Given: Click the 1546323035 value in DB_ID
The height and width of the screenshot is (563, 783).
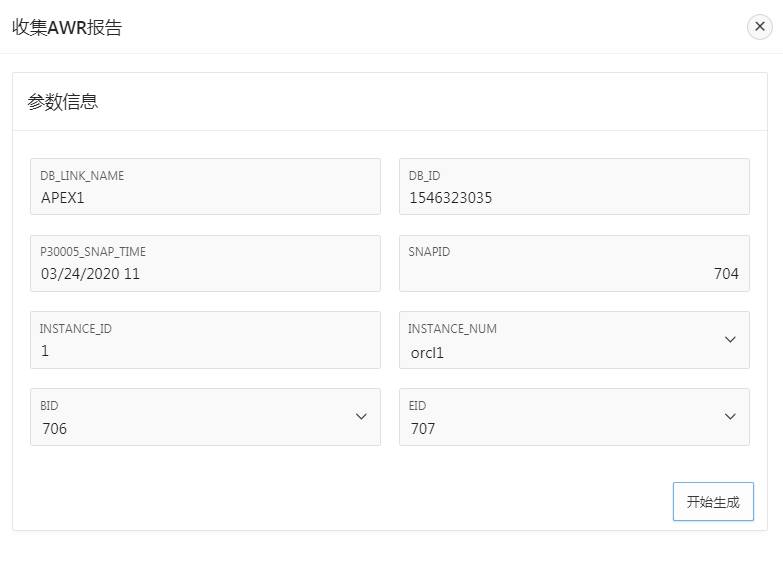Looking at the screenshot, I should tap(451, 198).
